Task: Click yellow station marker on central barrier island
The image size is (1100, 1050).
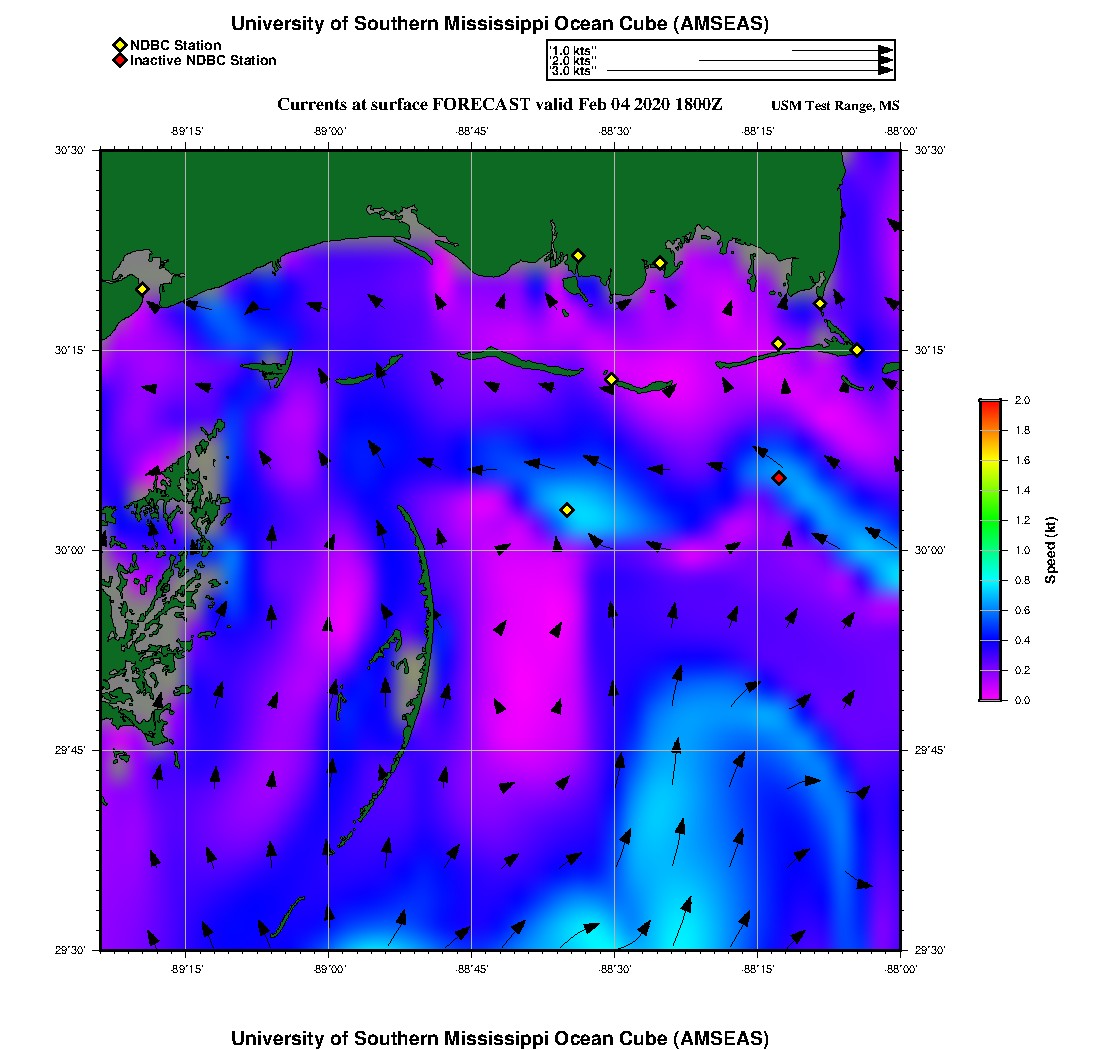Action: tap(611, 379)
